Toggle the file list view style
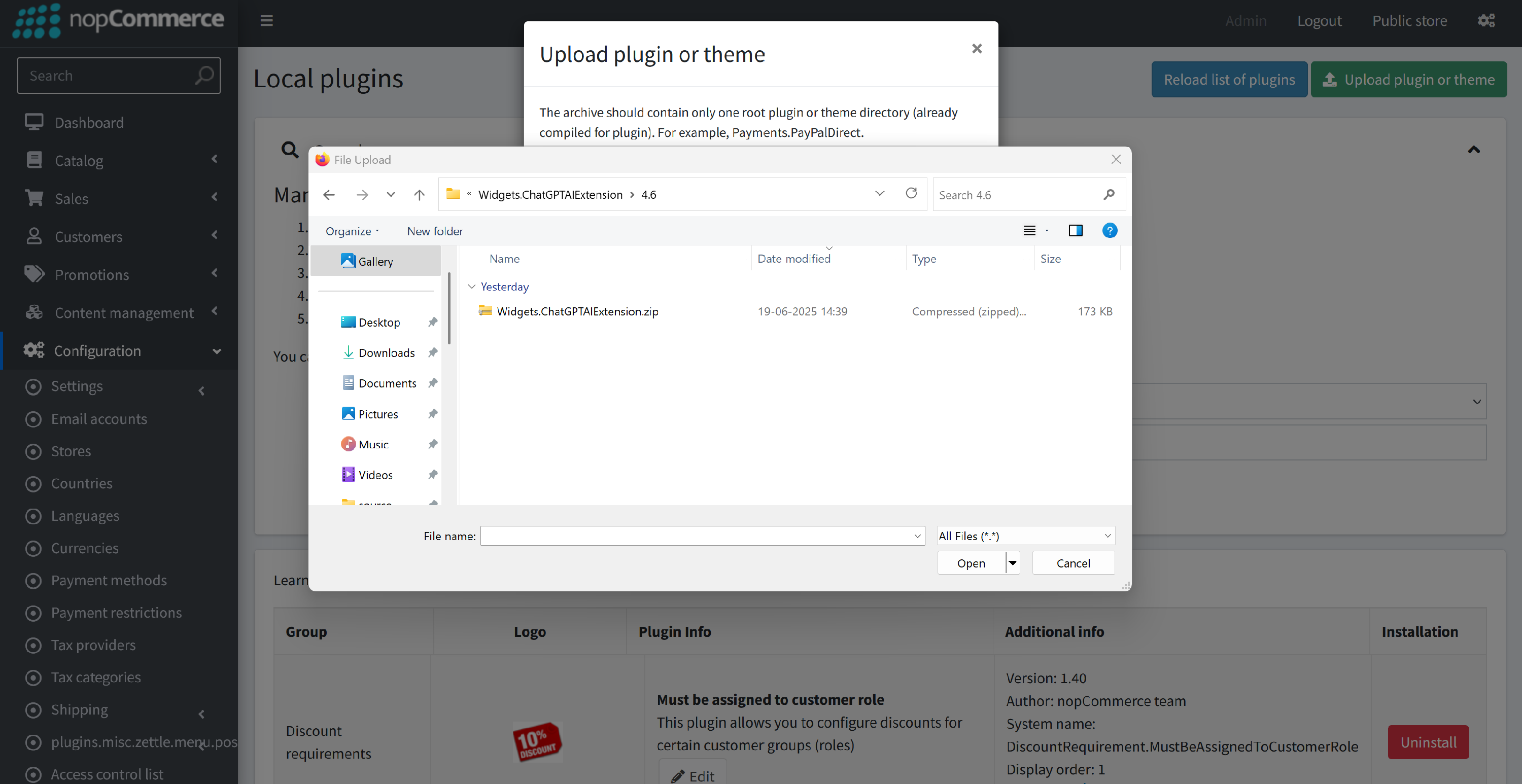 click(1030, 230)
